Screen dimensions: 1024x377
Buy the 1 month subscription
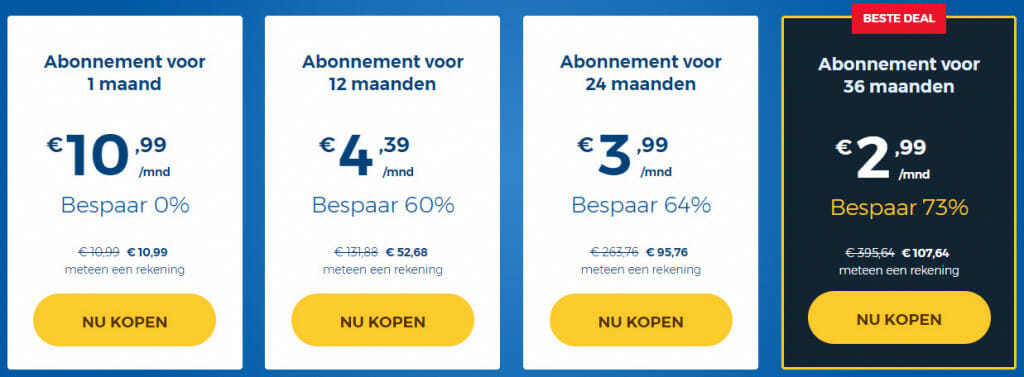(124, 320)
